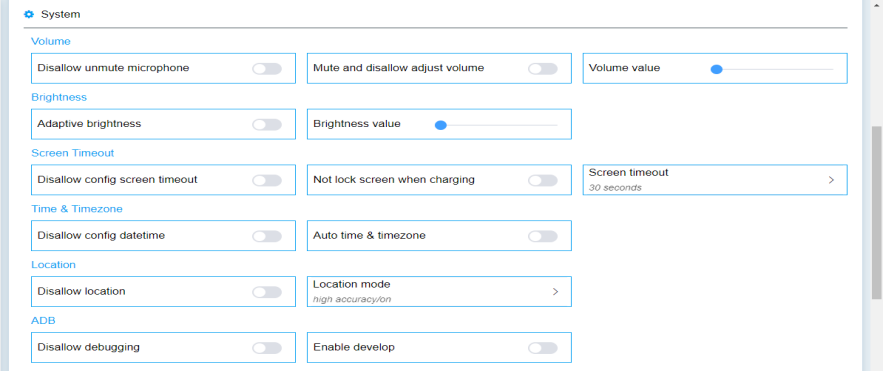Click the 'Auto time & timezone' label
Image resolution: width=883 pixels, height=371 pixels.
[369, 235]
